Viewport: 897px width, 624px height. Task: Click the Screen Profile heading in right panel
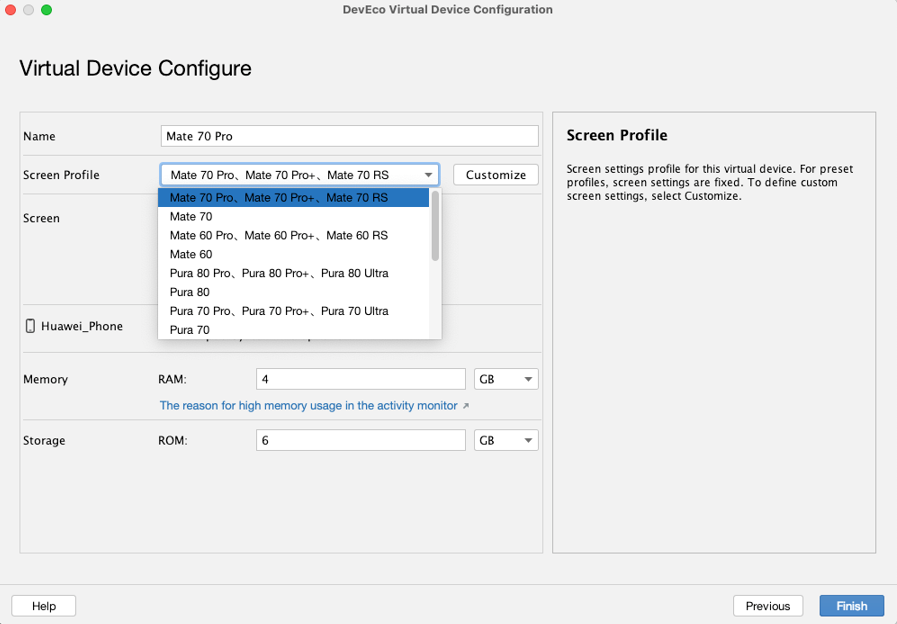click(x=617, y=135)
